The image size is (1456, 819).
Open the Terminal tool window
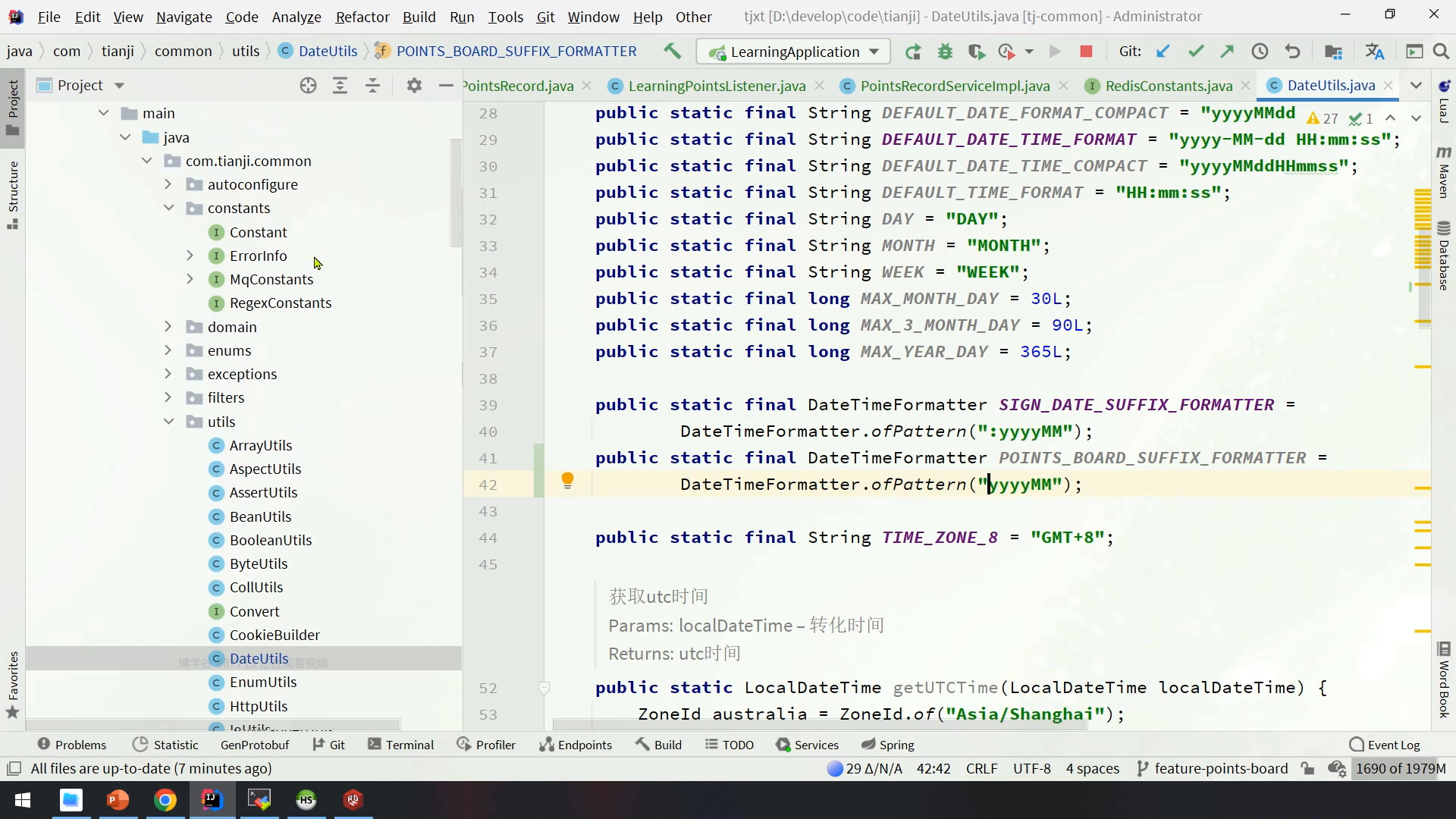400,745
